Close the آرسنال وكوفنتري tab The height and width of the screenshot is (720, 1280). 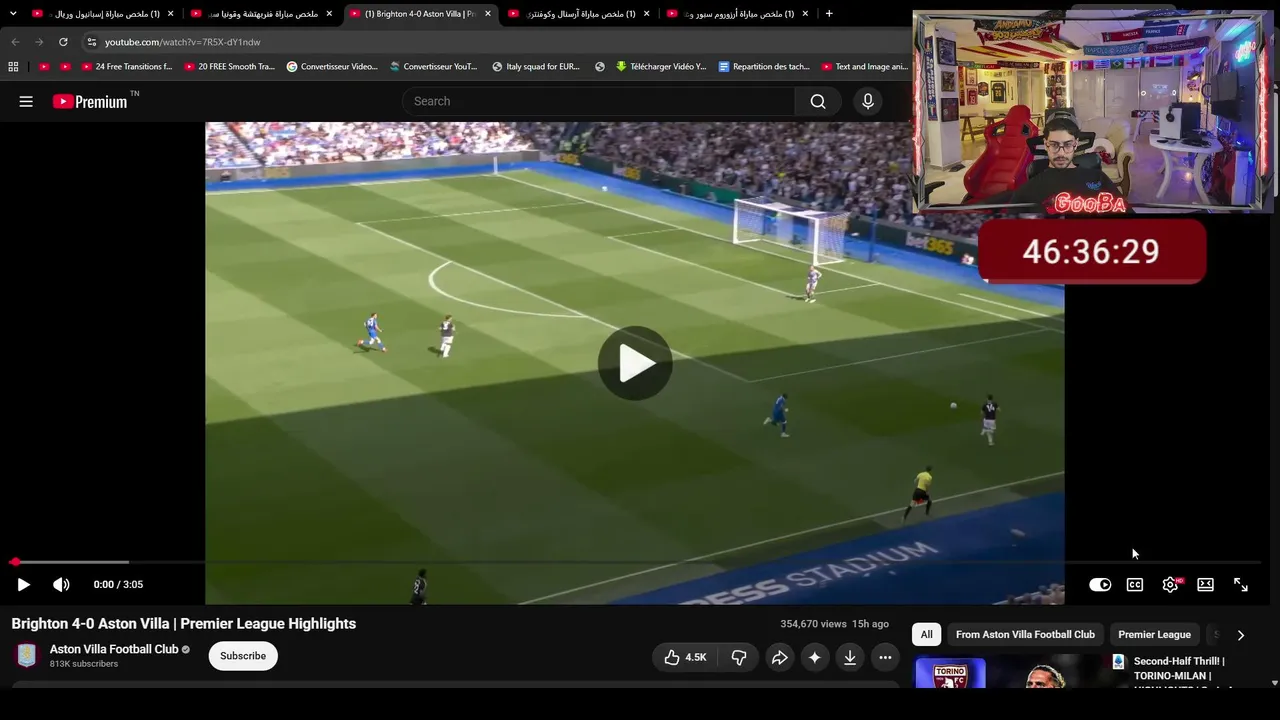coord(647,14)
